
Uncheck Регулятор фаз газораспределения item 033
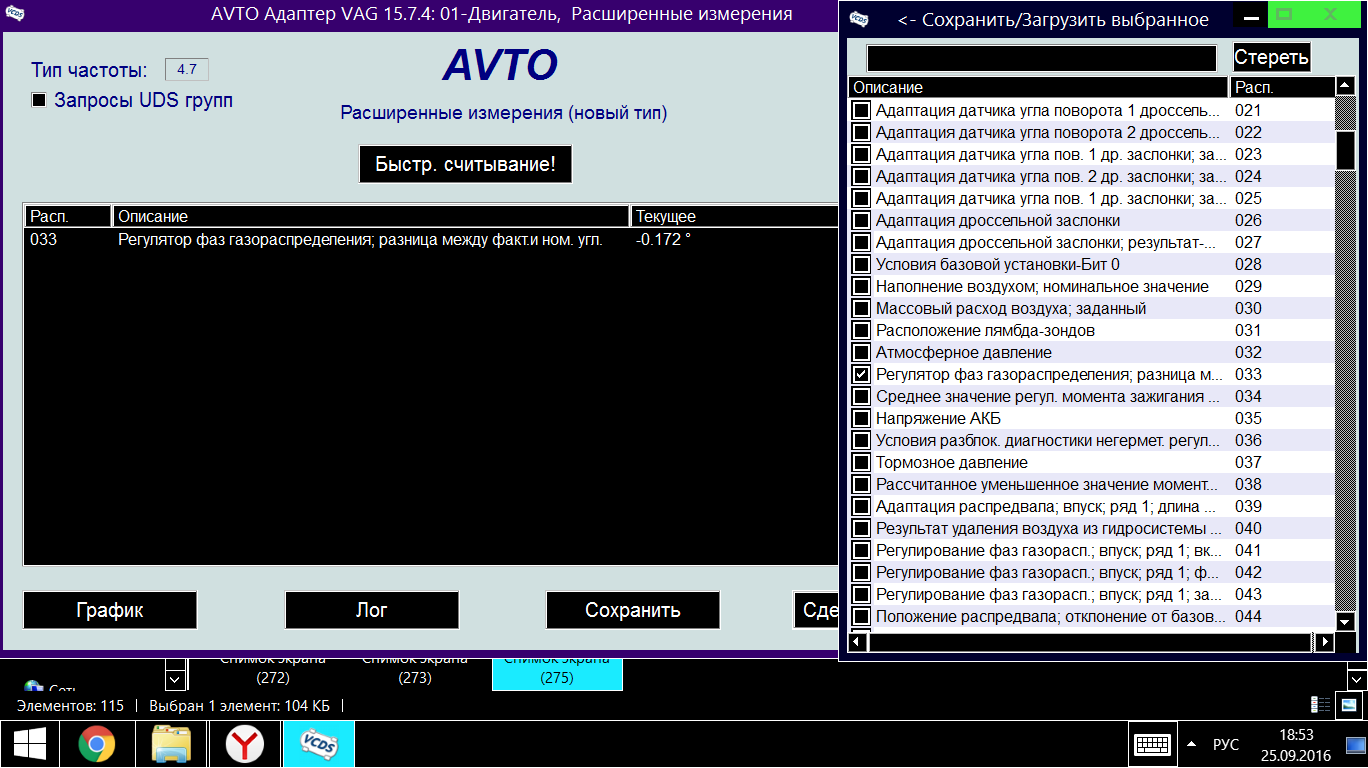pos(861,374)
